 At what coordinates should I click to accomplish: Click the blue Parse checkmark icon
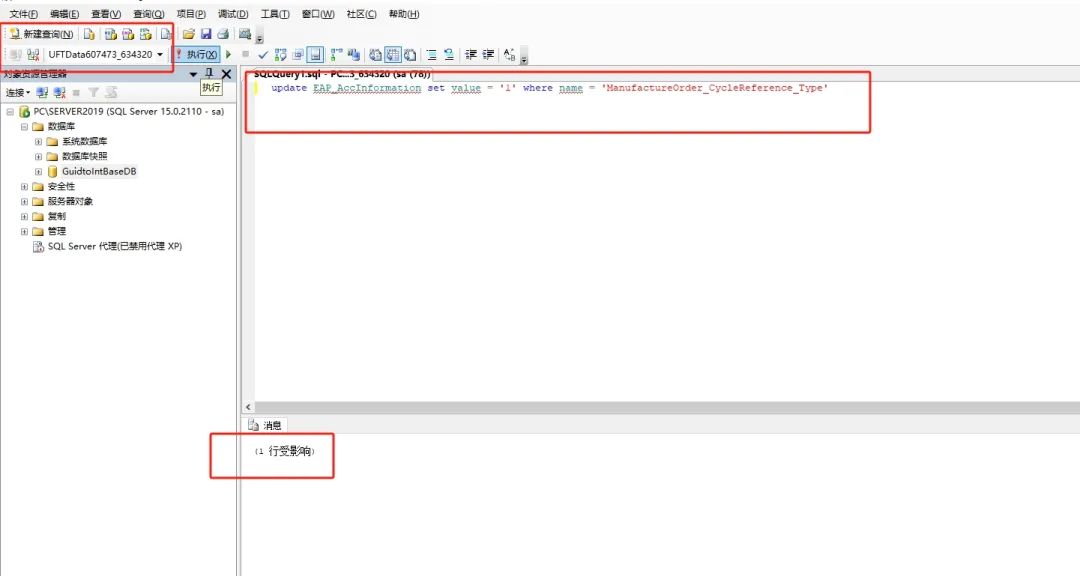263,54
